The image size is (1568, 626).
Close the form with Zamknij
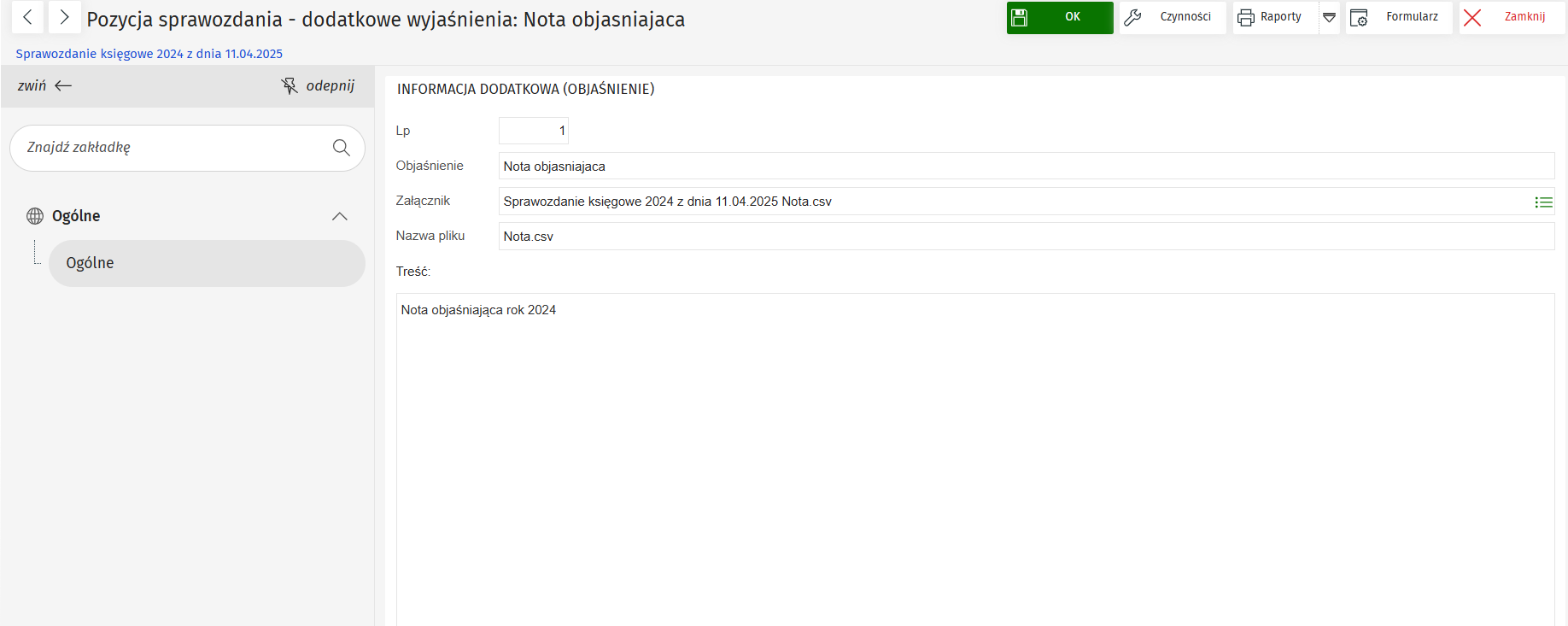[1512, 17]
